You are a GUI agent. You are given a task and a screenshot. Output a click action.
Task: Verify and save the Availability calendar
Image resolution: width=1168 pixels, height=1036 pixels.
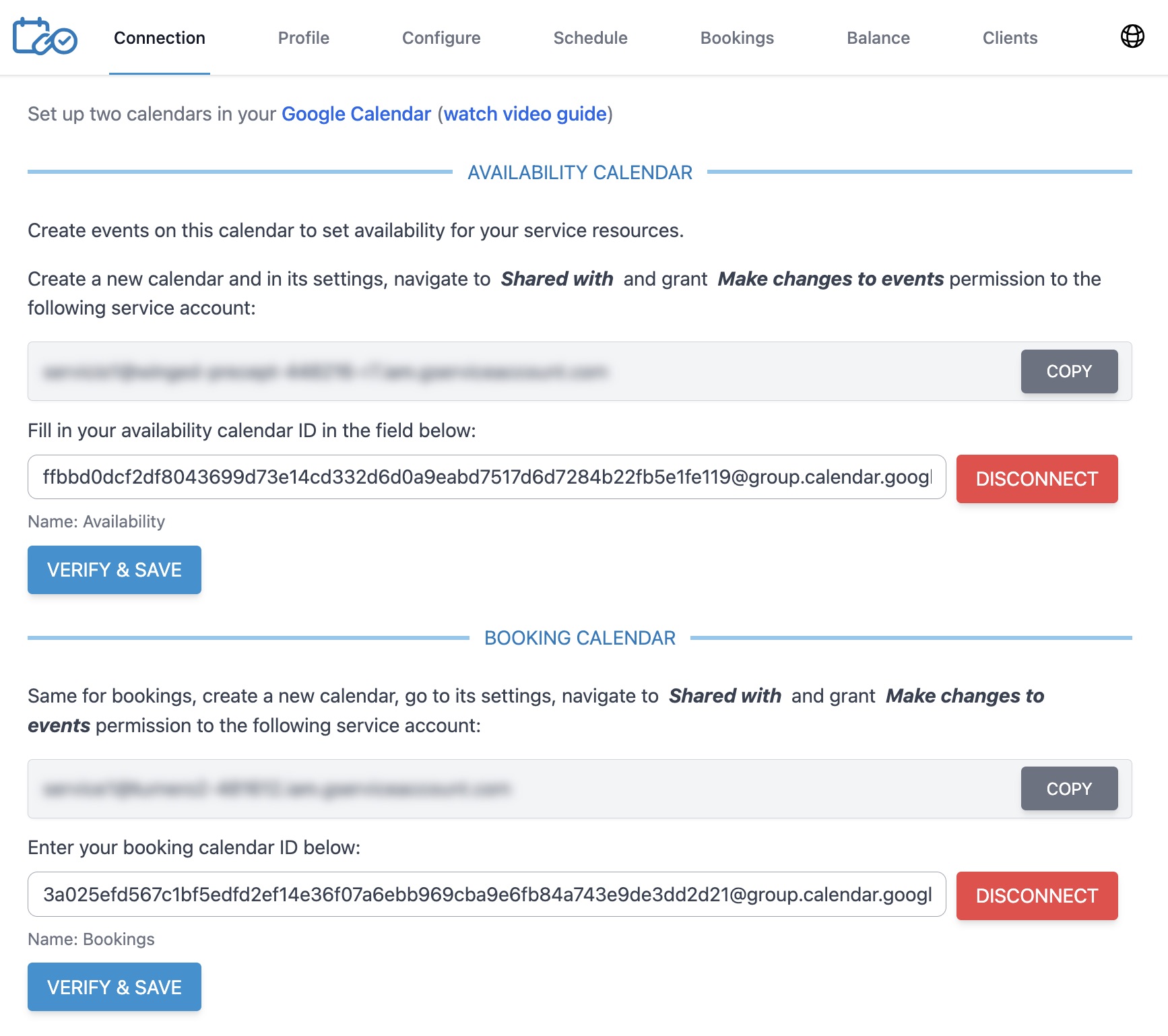pos(114,569)
